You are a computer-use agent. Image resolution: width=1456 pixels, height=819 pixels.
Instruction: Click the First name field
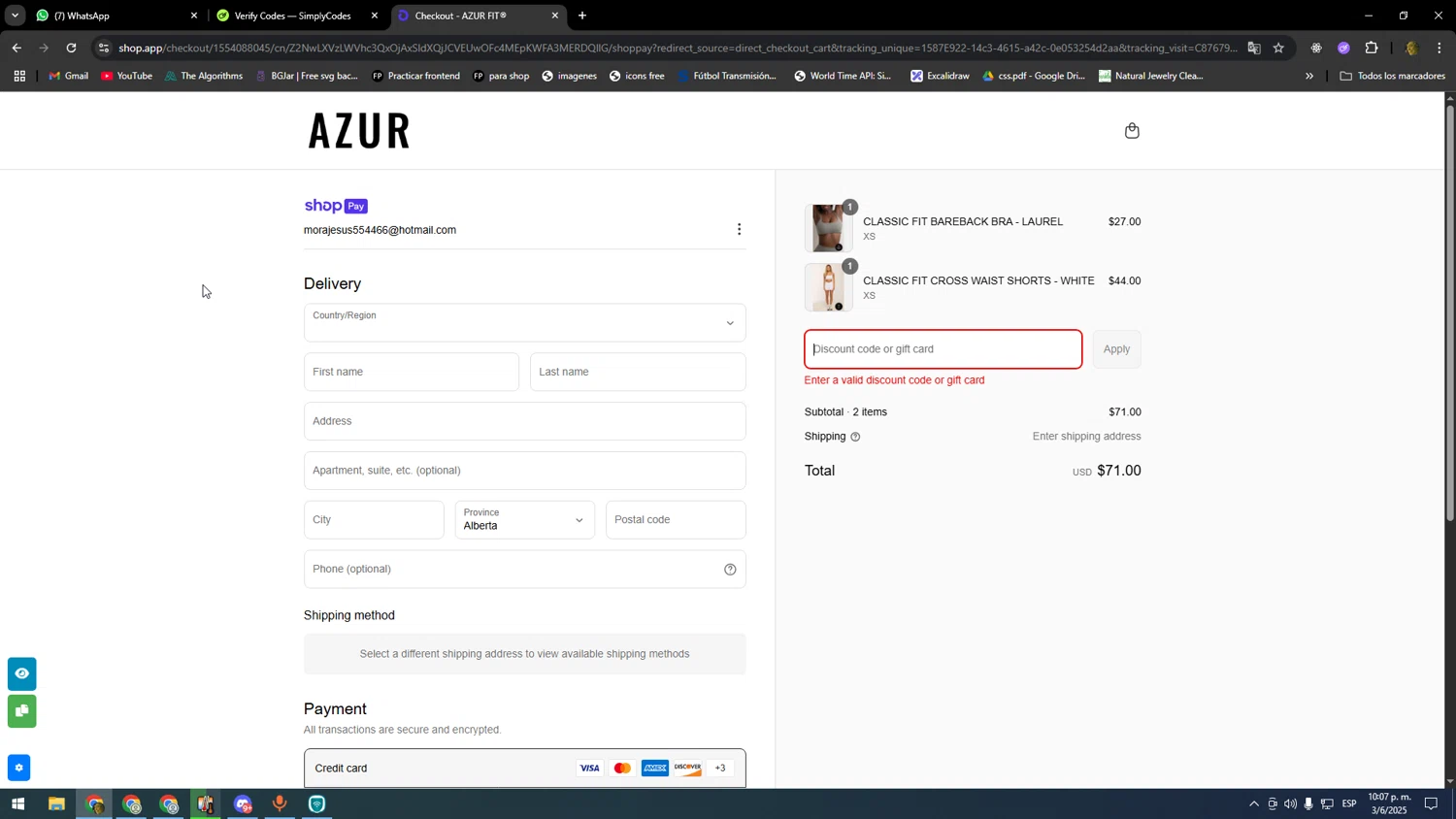pyautogui.click(x=412, y=373)
